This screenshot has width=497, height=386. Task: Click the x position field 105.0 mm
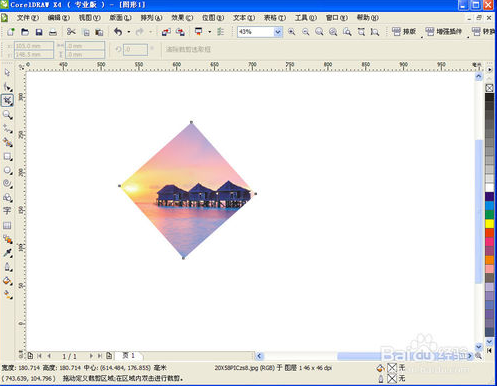(34, 46)
